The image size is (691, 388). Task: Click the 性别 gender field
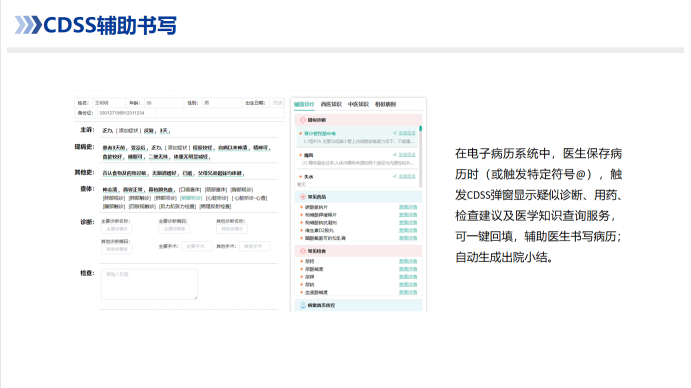tap(221, 103)
